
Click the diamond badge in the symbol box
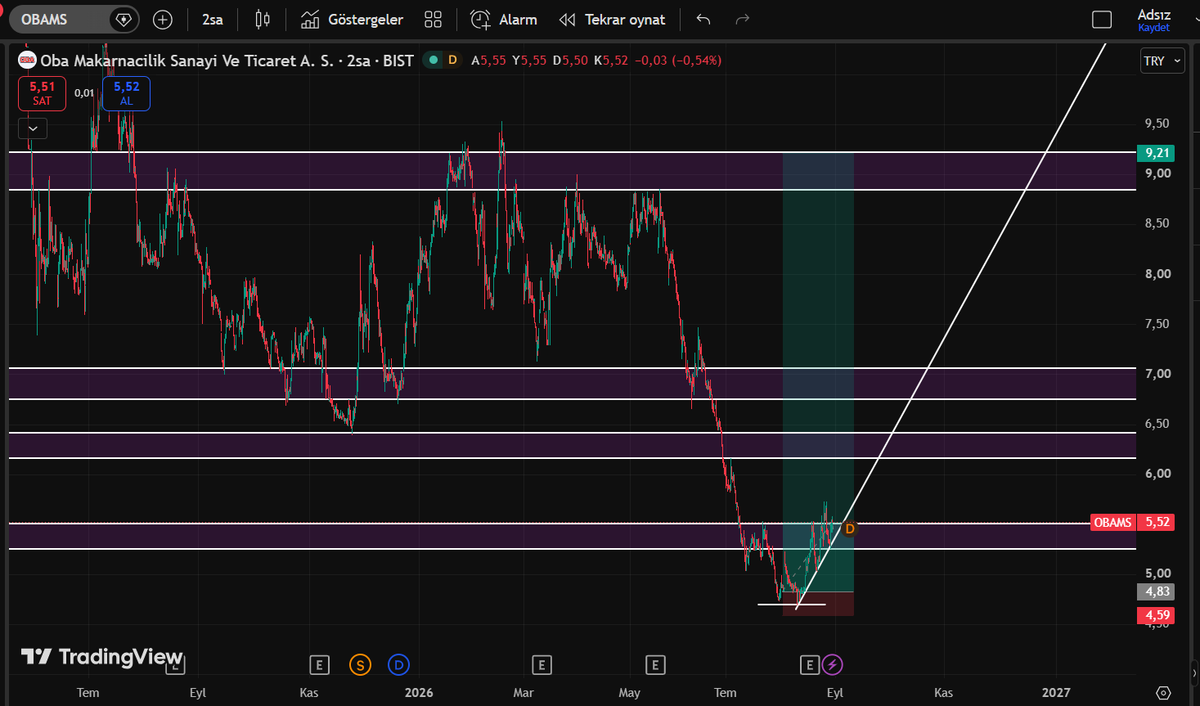123,19
